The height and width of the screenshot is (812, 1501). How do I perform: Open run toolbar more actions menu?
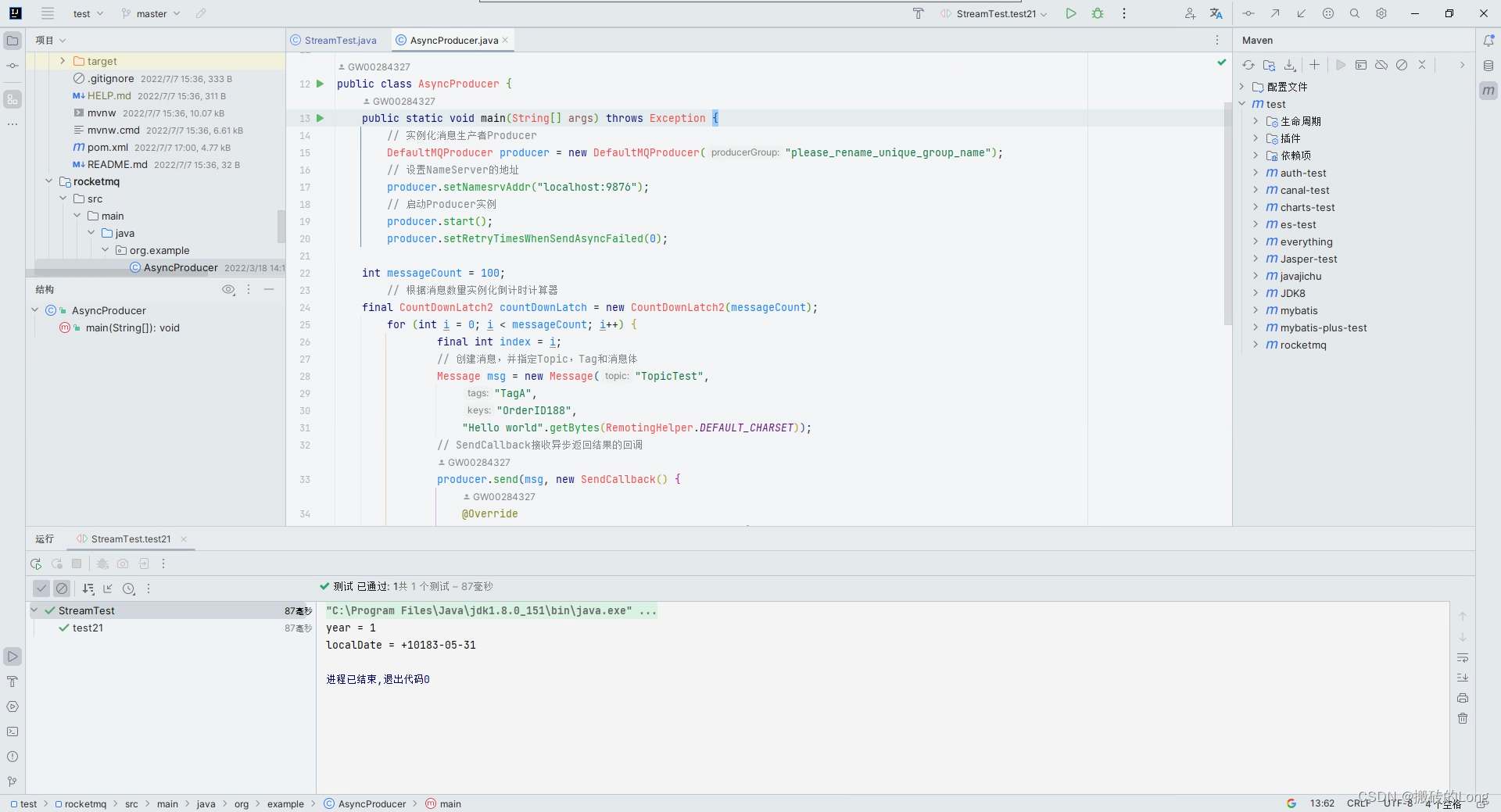click(x=163, y=563)
